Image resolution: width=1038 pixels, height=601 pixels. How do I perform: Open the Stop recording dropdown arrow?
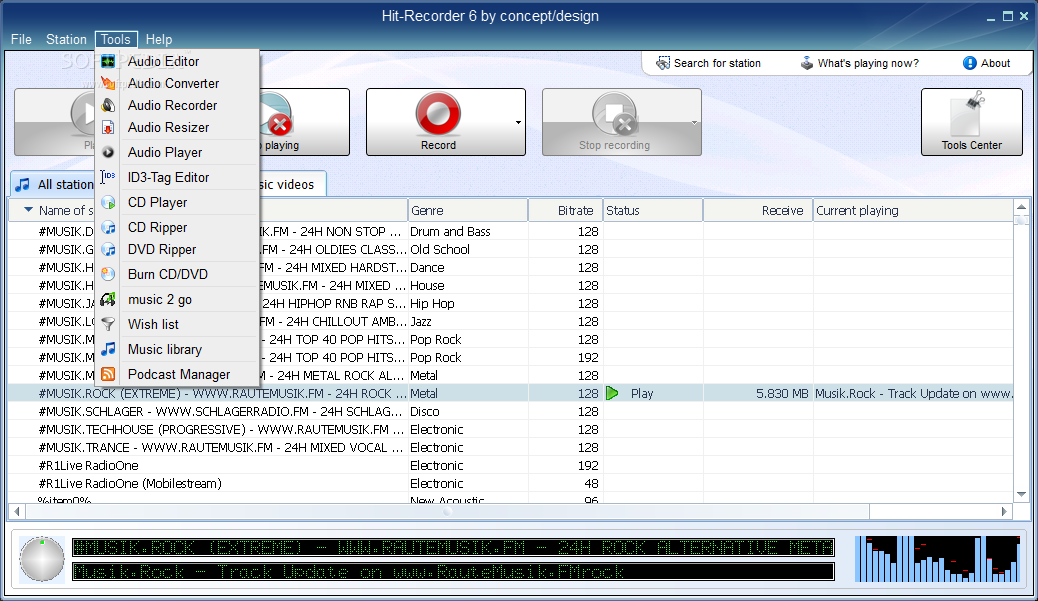pyautogui.click(x=694, y=122)
